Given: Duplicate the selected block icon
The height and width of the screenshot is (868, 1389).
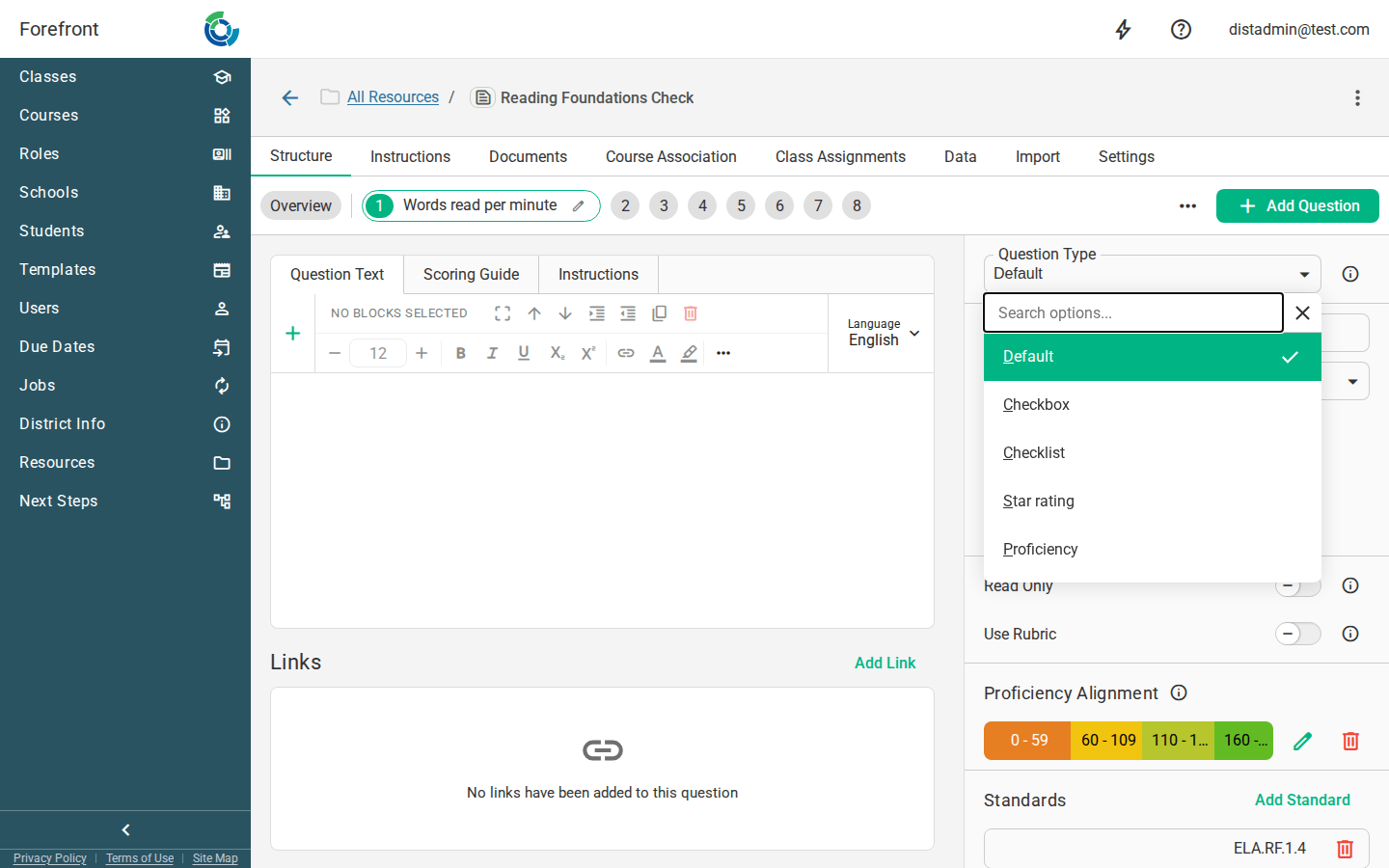Looking at the screenshot, I should 660,313.
